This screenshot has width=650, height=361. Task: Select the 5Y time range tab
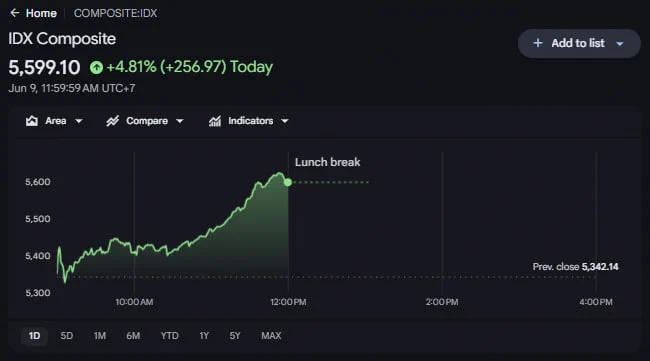[x=235, y=336]
